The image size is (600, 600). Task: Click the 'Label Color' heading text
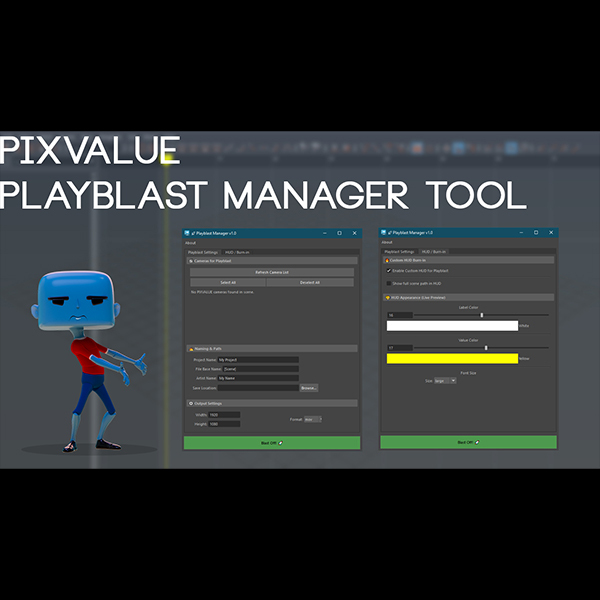468,307
